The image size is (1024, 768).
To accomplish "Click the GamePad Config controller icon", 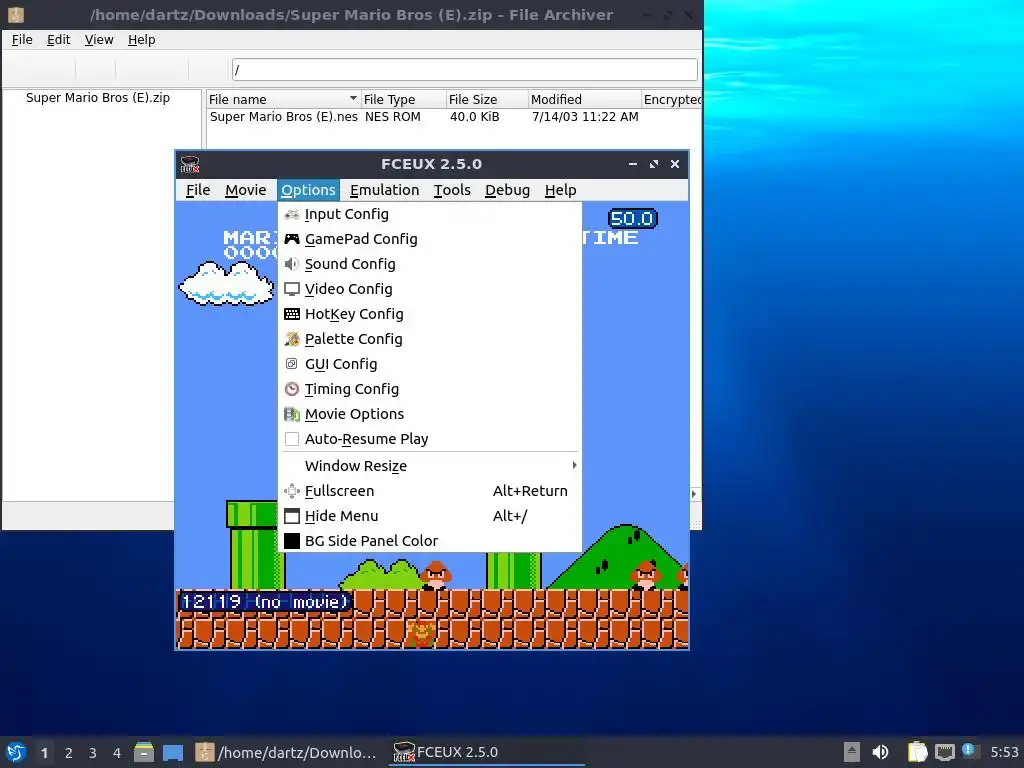I will tap(292, 239).
